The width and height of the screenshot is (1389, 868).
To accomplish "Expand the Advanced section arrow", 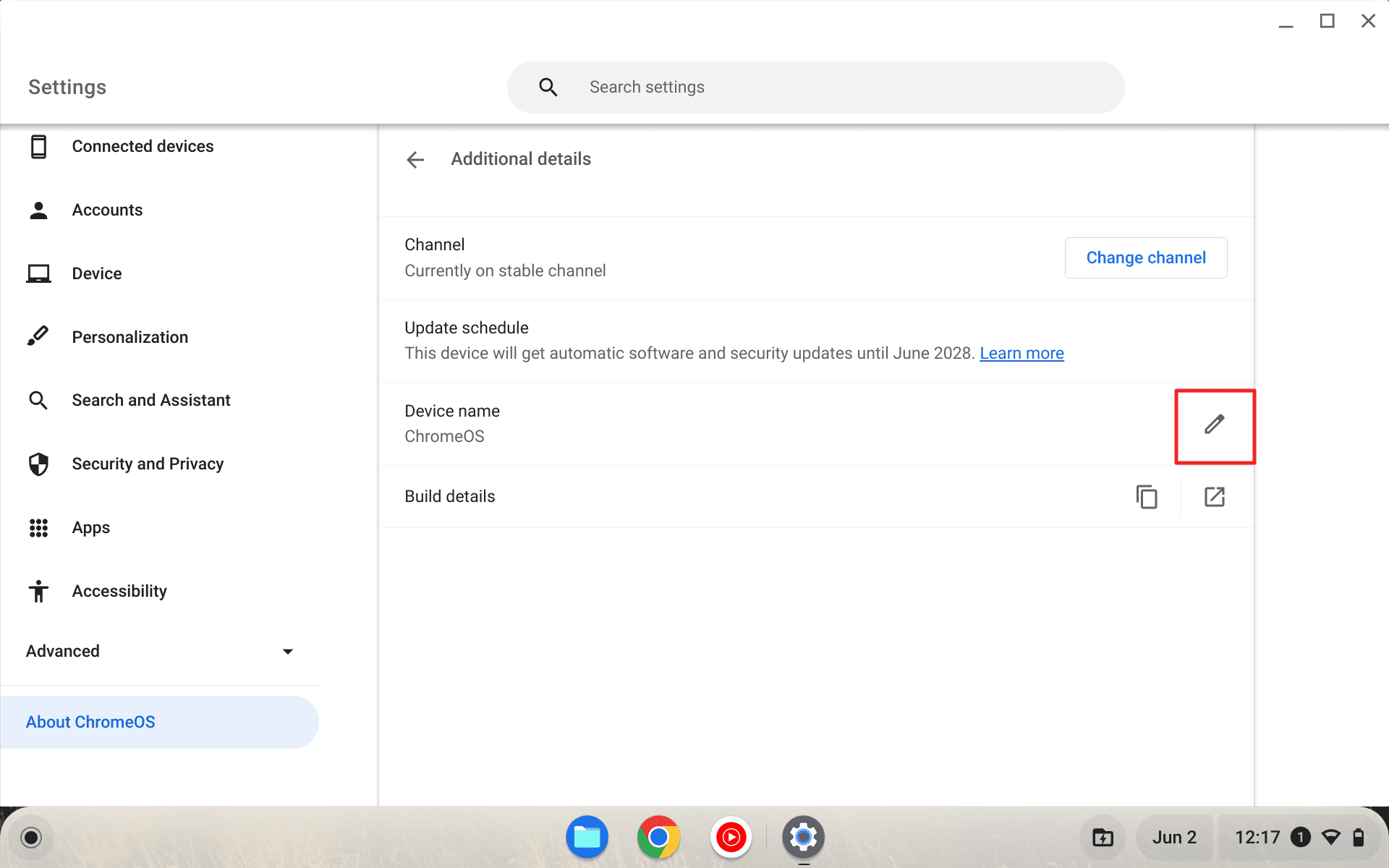I will tap(288, 652).
